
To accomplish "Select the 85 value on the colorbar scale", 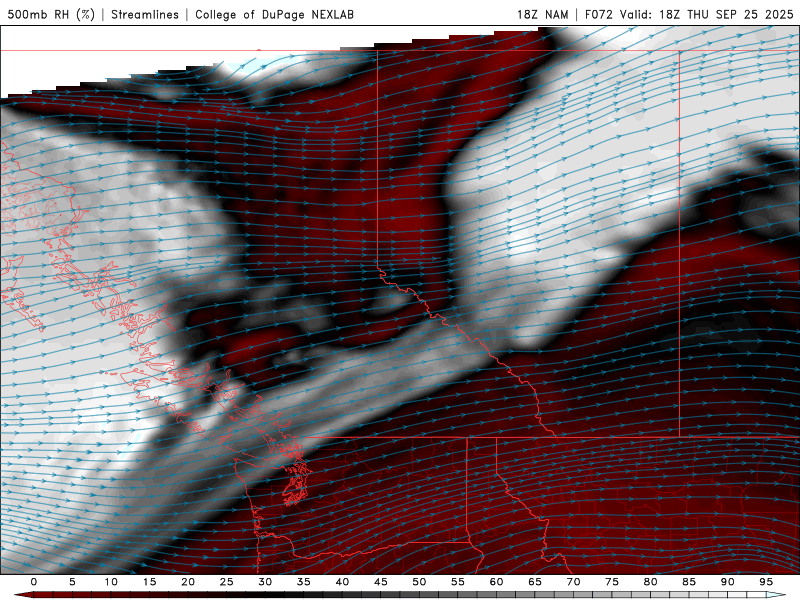I will tap(689, 582).
